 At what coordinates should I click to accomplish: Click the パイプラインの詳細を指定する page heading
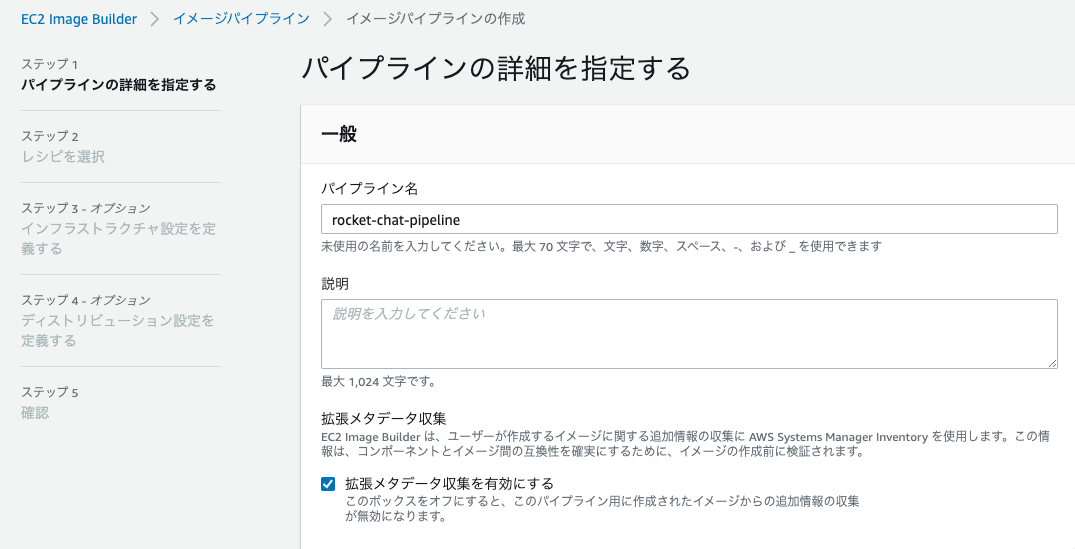[496, 69]
